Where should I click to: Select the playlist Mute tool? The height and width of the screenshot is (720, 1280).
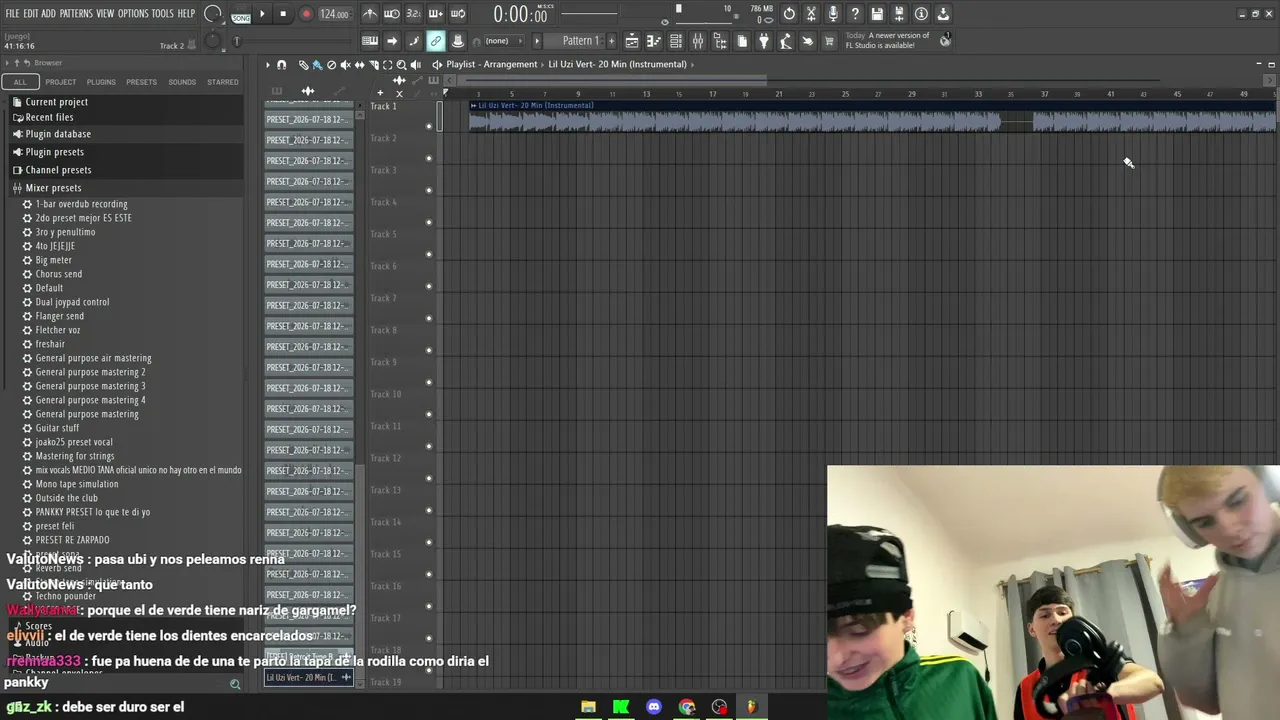click(x=345, y=65)
